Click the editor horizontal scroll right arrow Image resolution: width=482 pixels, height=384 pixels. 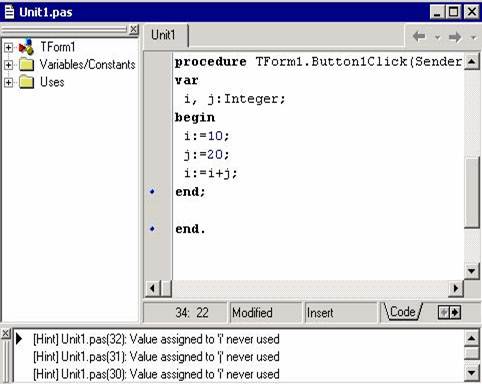click(x=456, y=288)
